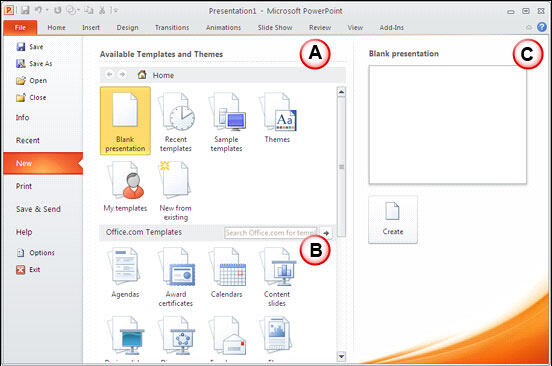Click the Home breadcrumb label

[163, 75]
